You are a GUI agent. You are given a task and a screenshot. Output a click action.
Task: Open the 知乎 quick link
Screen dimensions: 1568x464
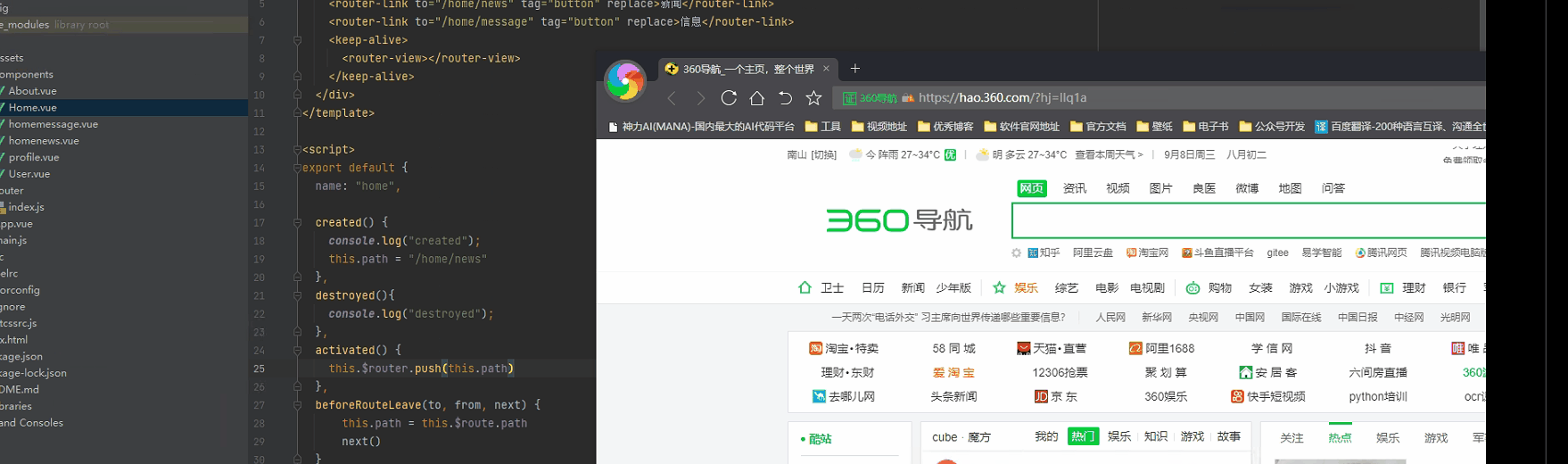[x=1044, y=253]
